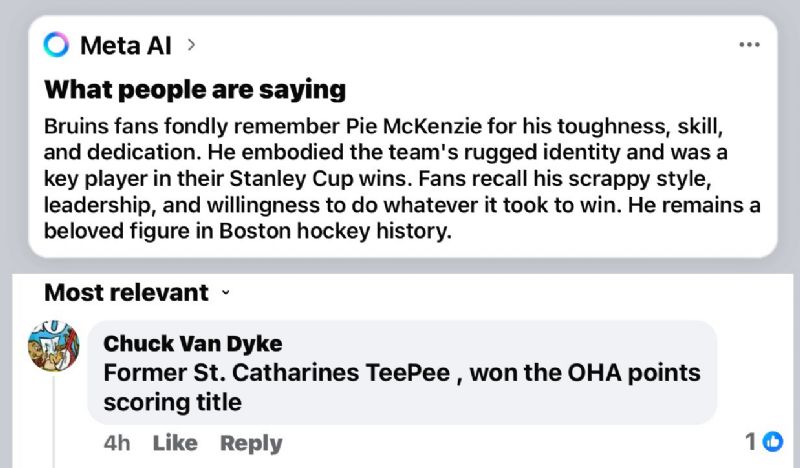Click the small arrow beside Most relevant
This screenshot has height=468, width=800.
click(226, 293)
